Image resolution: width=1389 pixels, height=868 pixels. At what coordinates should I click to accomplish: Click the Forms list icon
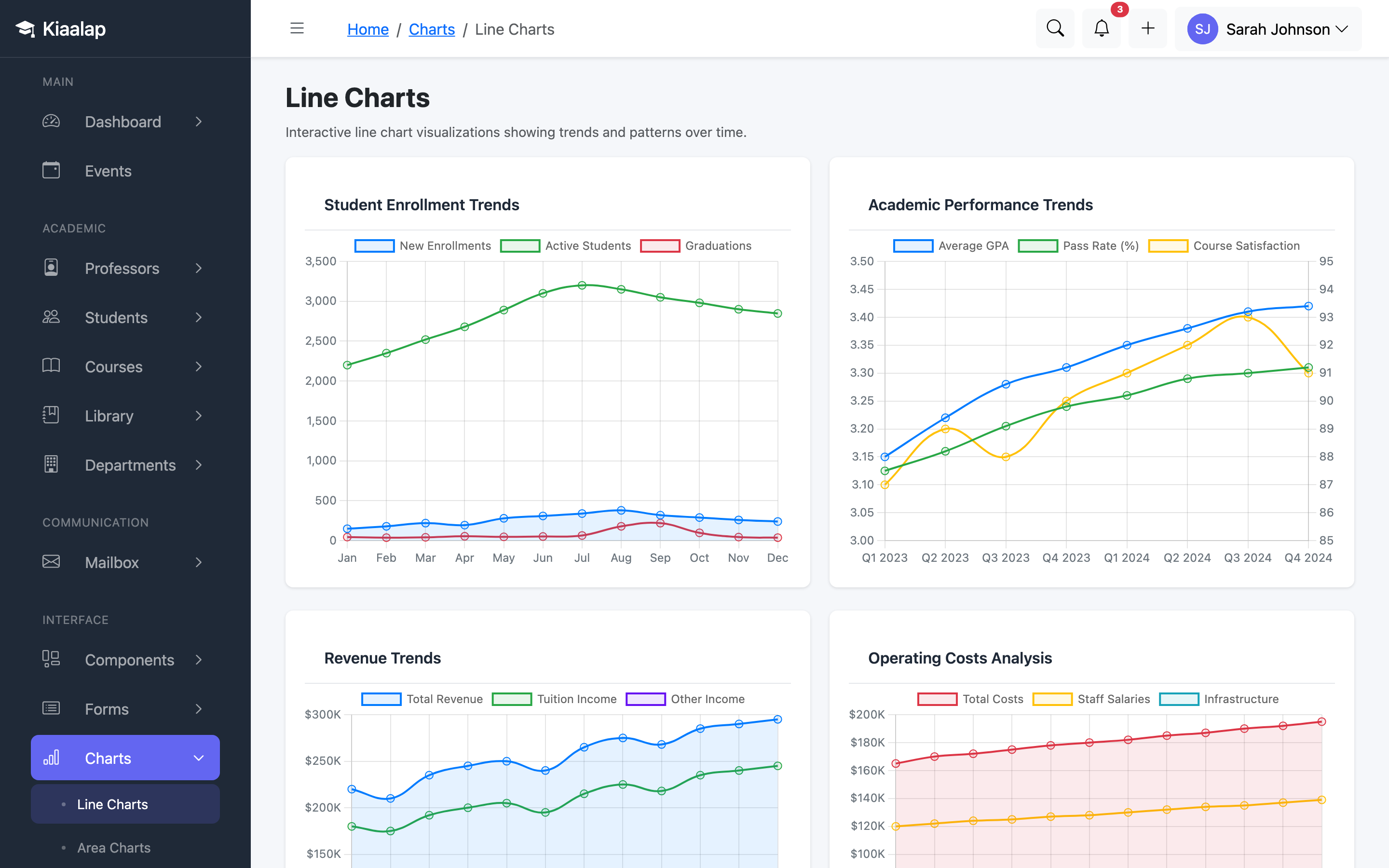pos(51,708)
